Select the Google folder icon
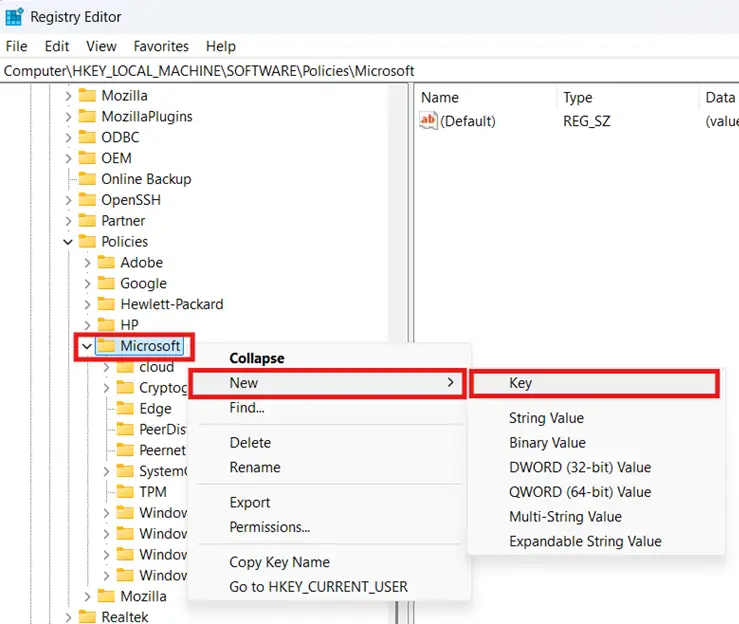Screen dimensions: 739x624 (106, 283)
